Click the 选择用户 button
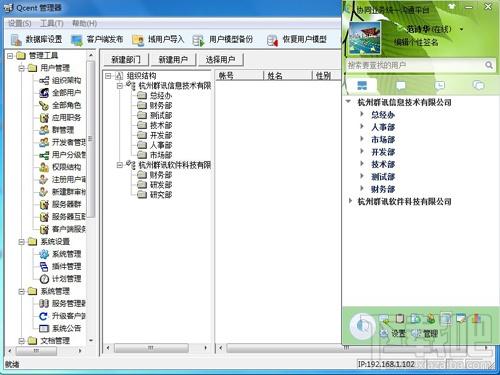Viewport: 500px width, 375px height. 220,60
